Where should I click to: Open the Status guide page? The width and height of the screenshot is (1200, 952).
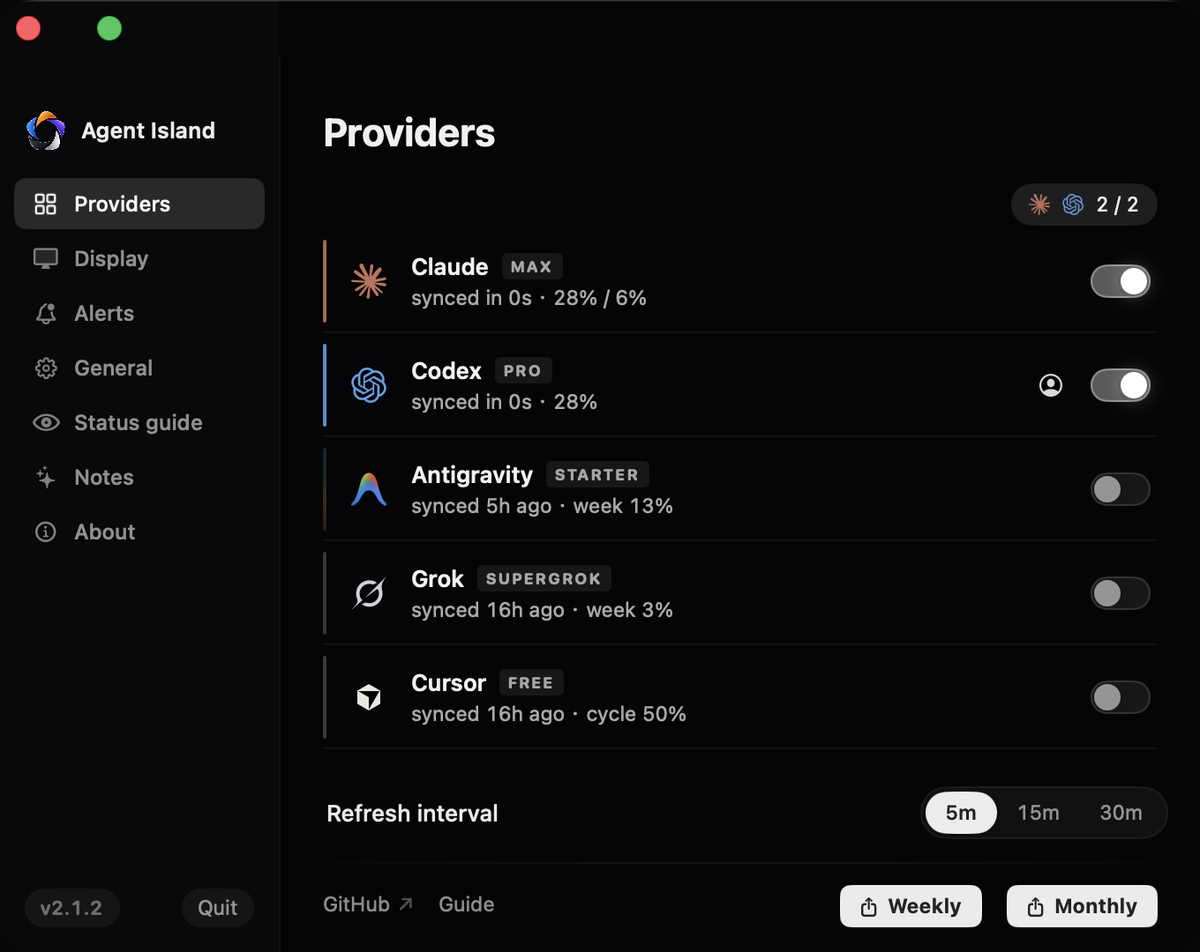pyautogui.click(x=139, y=423)
